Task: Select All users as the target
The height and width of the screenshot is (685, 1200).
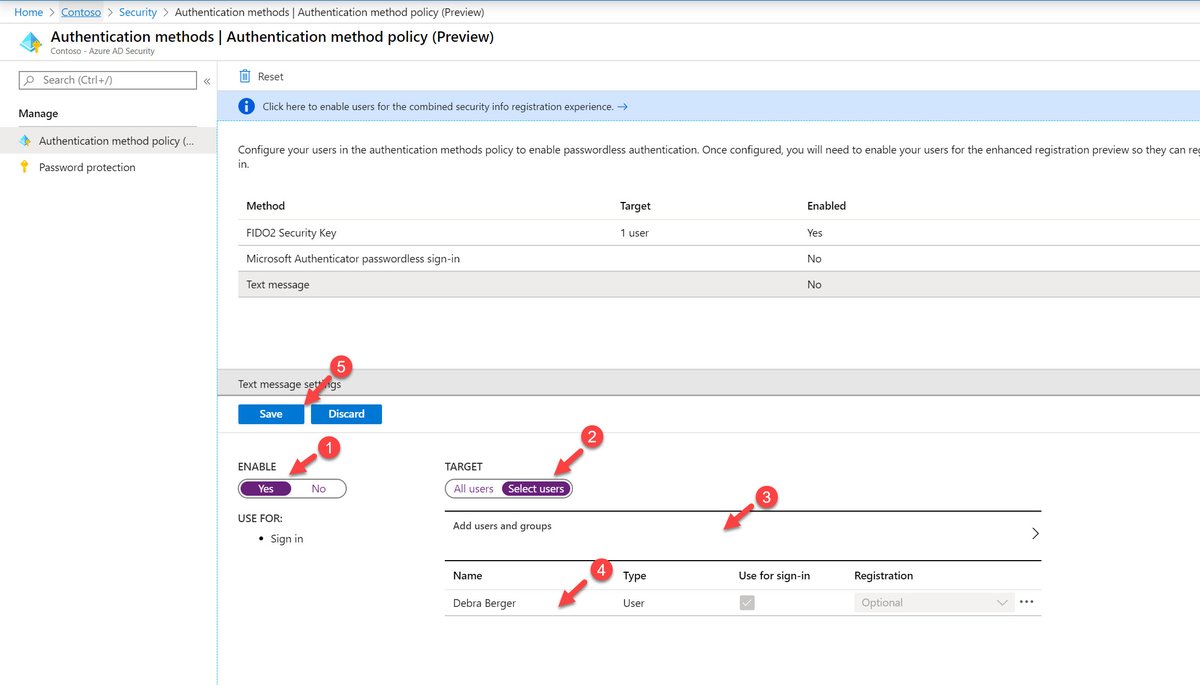Action: coord(471,488)
